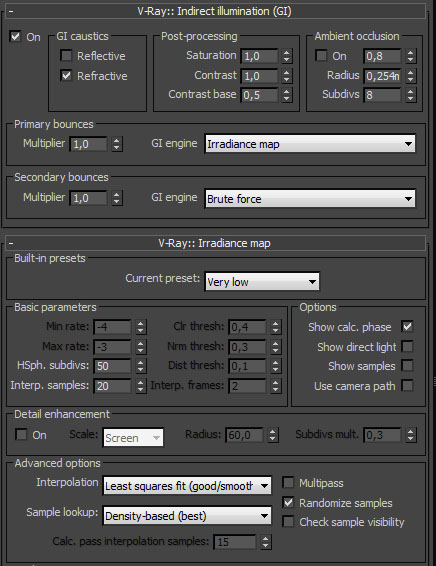Screen dimensions: 436x566
Task: Enable Show direct light option
Action: [407, 347]
